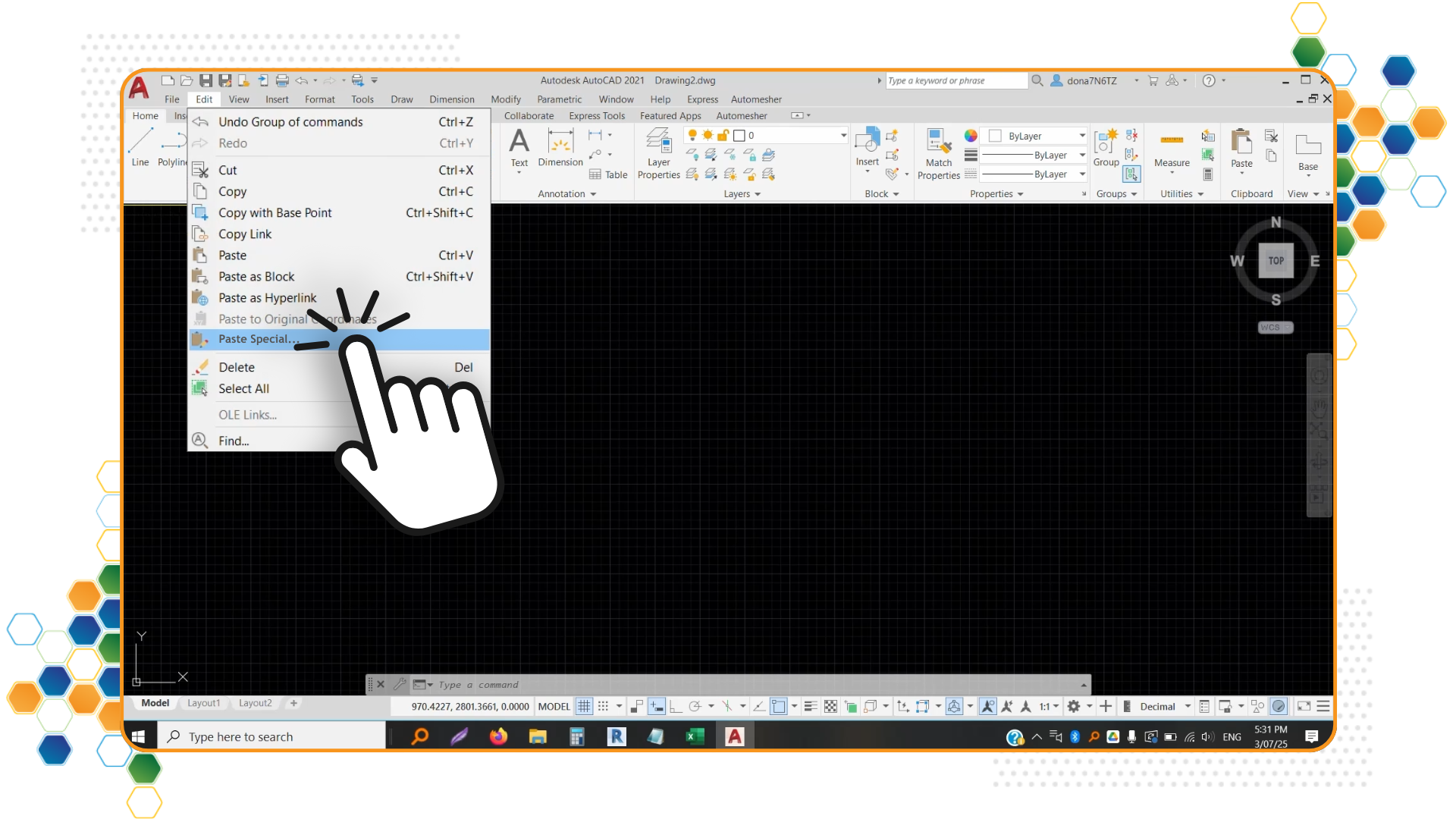Click the WCS coordinate system button
The image size is (1456, 819).
pos(1276,328)
